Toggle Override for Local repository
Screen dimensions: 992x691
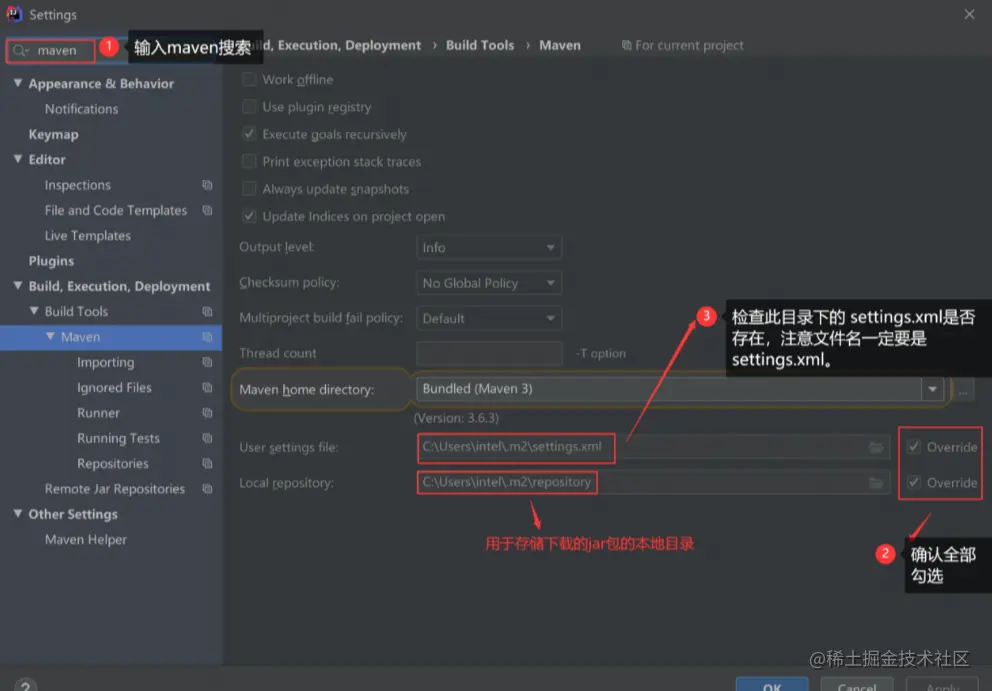click(x=914, y=482)
